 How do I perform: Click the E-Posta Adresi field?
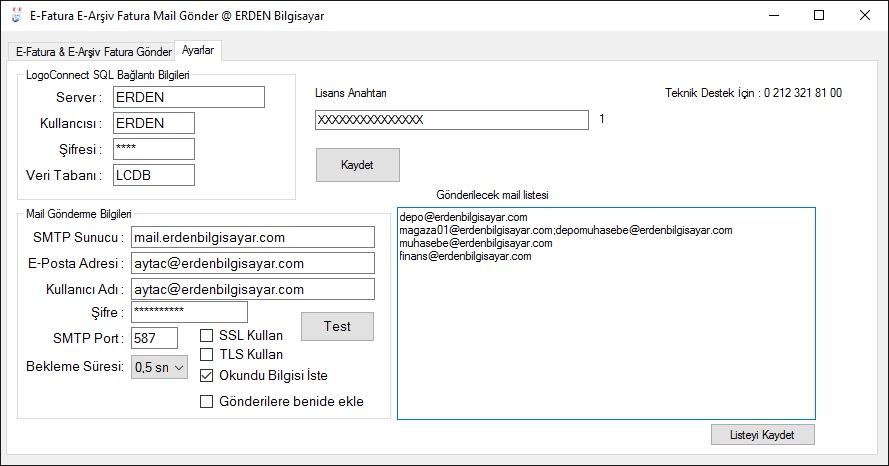click(252, 263)
